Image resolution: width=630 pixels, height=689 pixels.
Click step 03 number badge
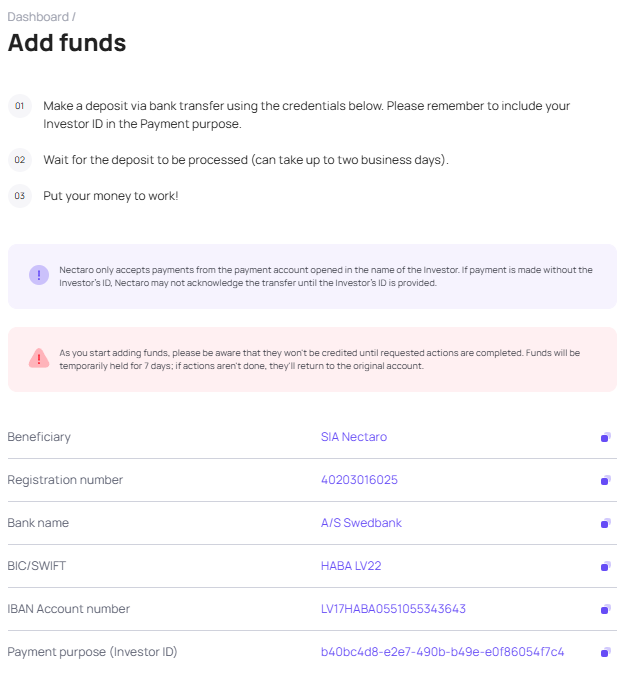point(20,196)
